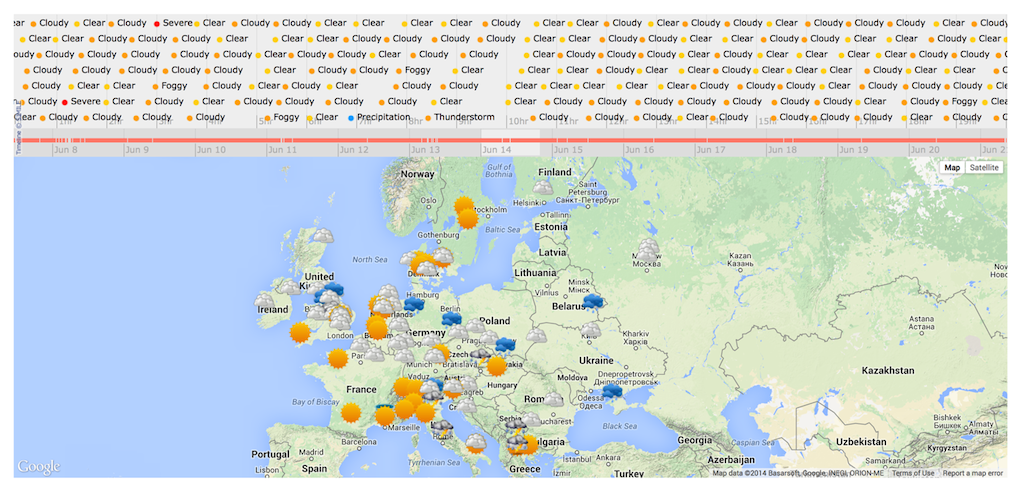Click the Jun 16 date label
This screenshot has width=1024, height=494.
639,150
